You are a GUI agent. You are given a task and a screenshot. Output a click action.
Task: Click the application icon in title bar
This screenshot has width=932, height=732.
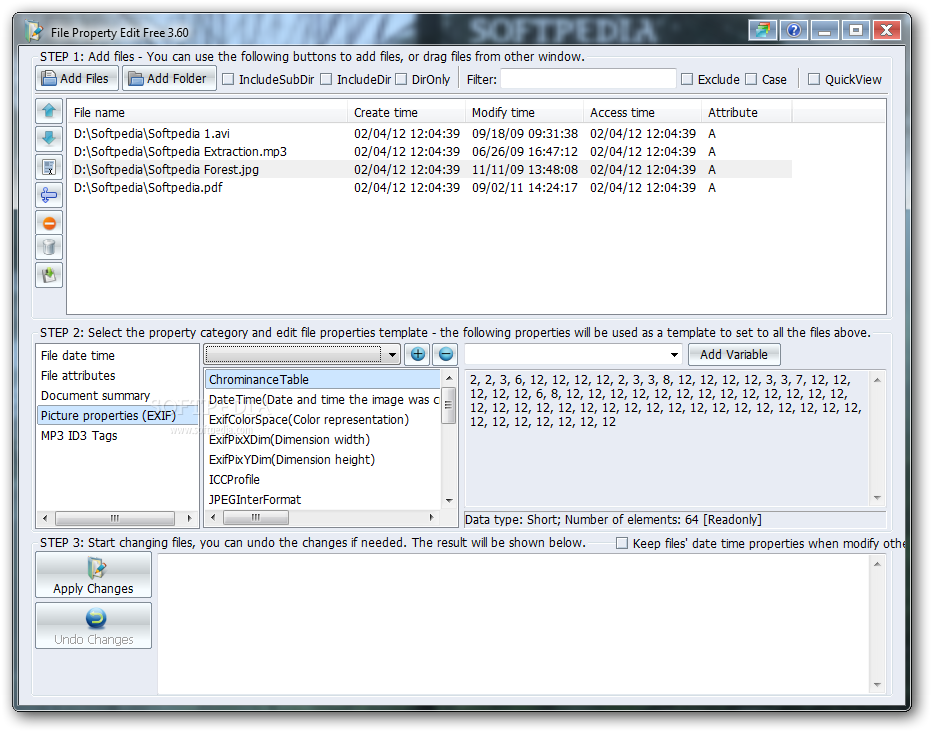coord(34,31)
